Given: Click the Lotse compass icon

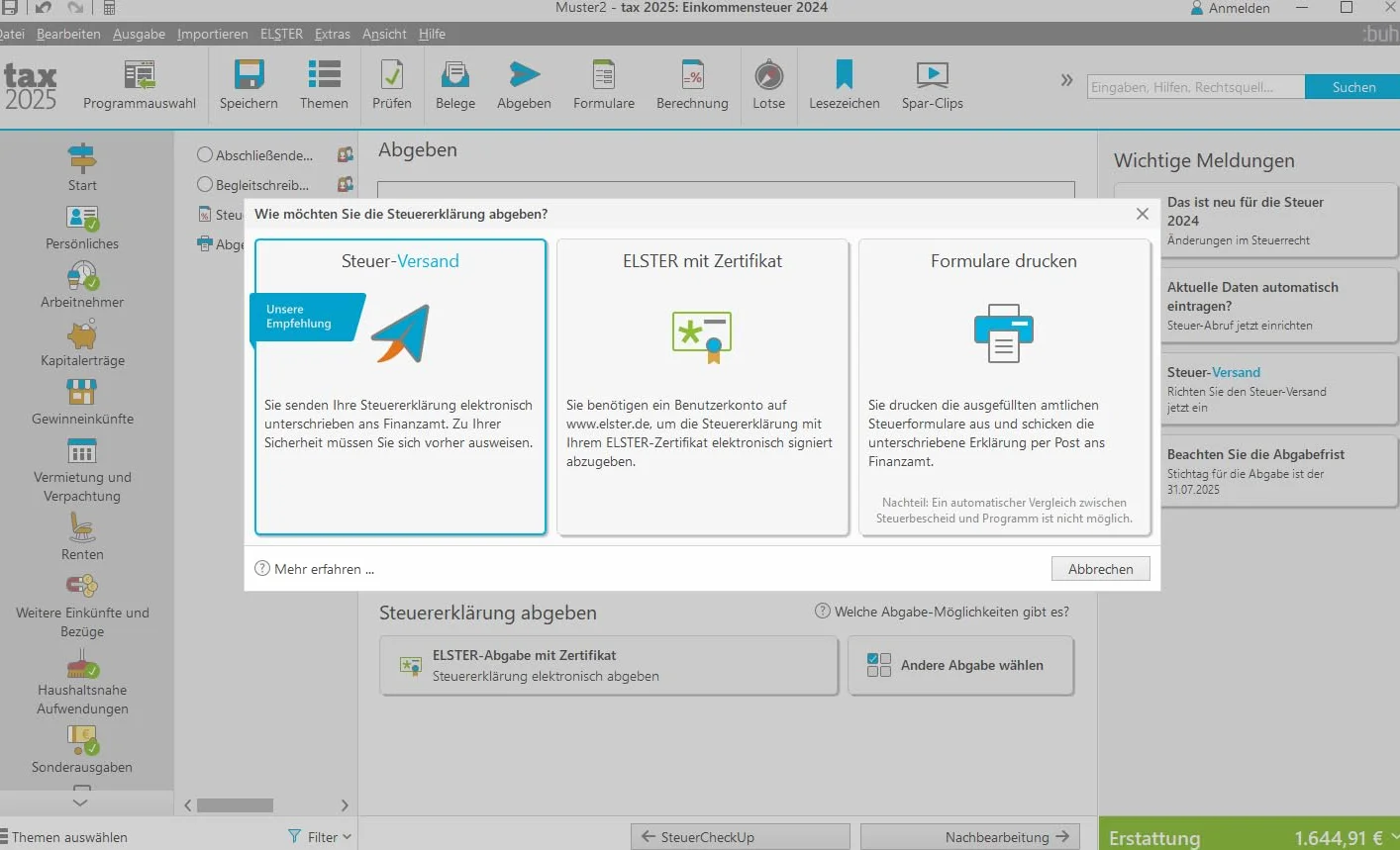Looking at the screenshot, I should pos(768,75).
